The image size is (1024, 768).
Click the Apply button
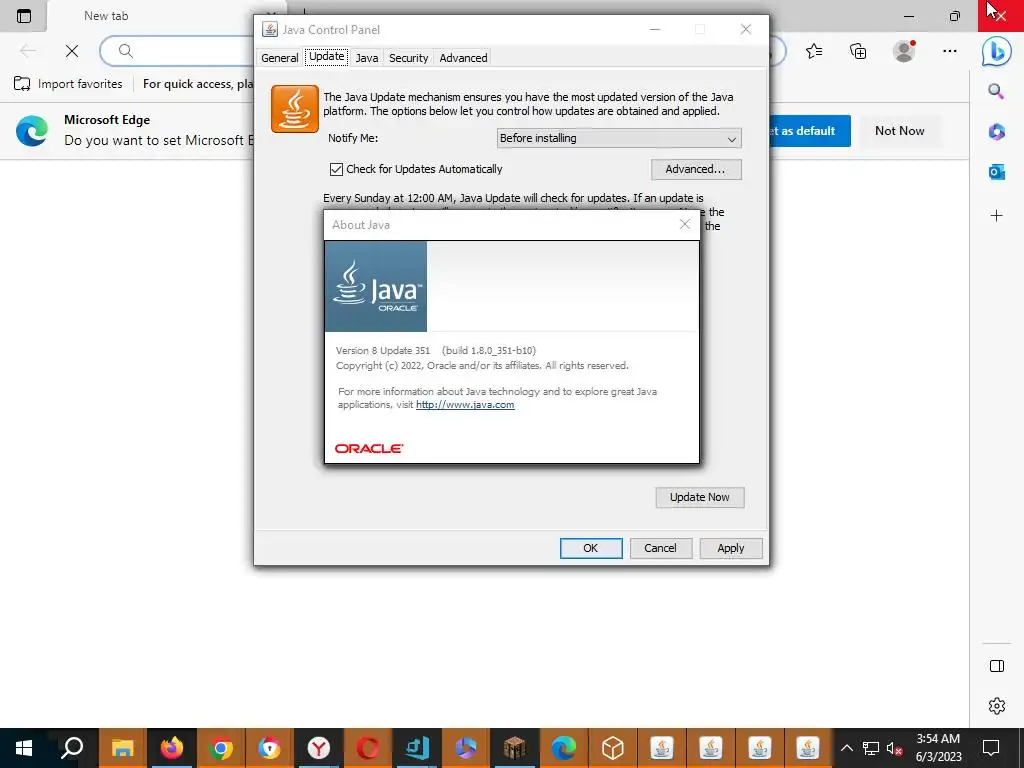(x=731, y=548)
